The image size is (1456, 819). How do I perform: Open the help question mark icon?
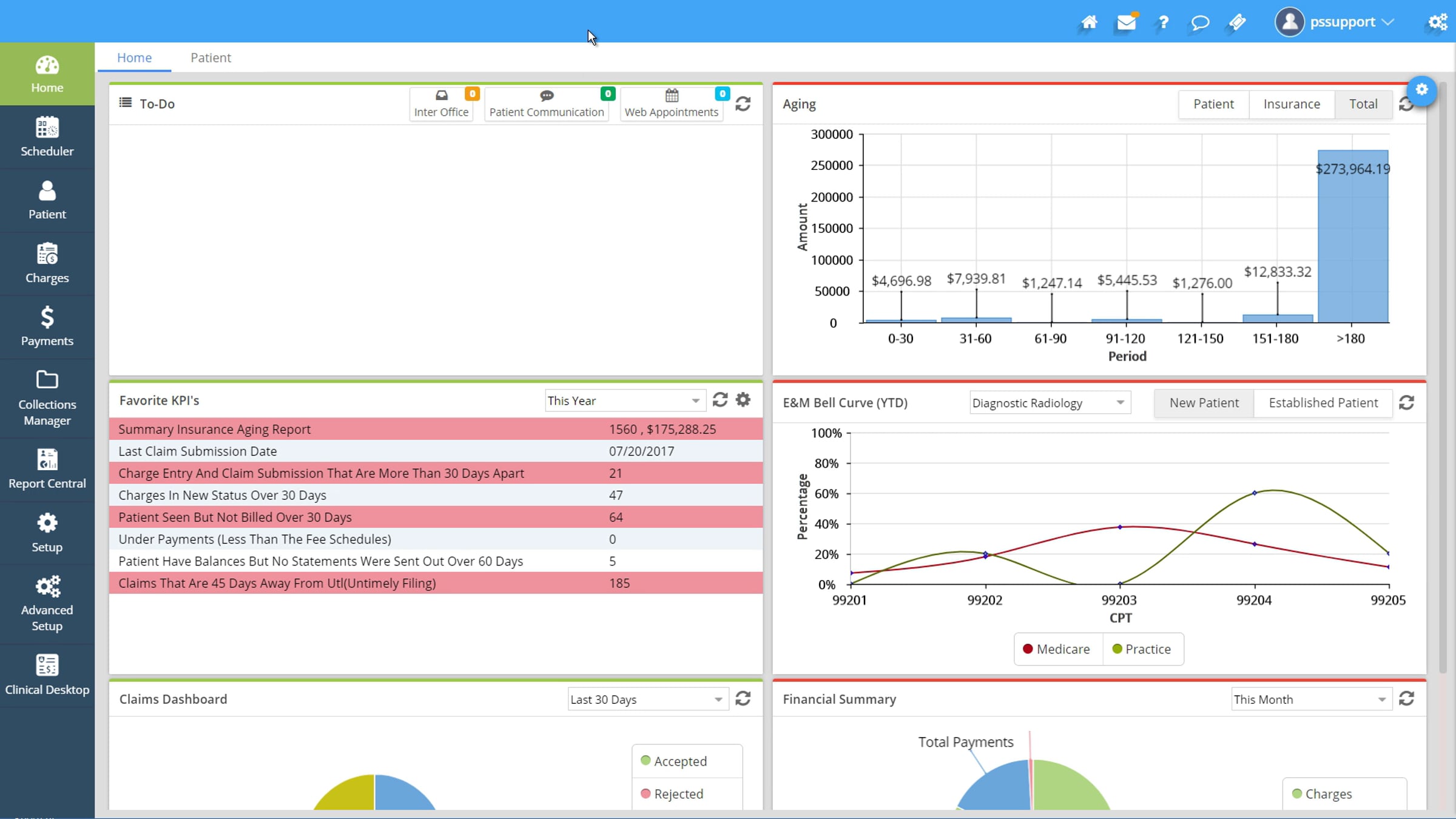(x=1163, y=22)
